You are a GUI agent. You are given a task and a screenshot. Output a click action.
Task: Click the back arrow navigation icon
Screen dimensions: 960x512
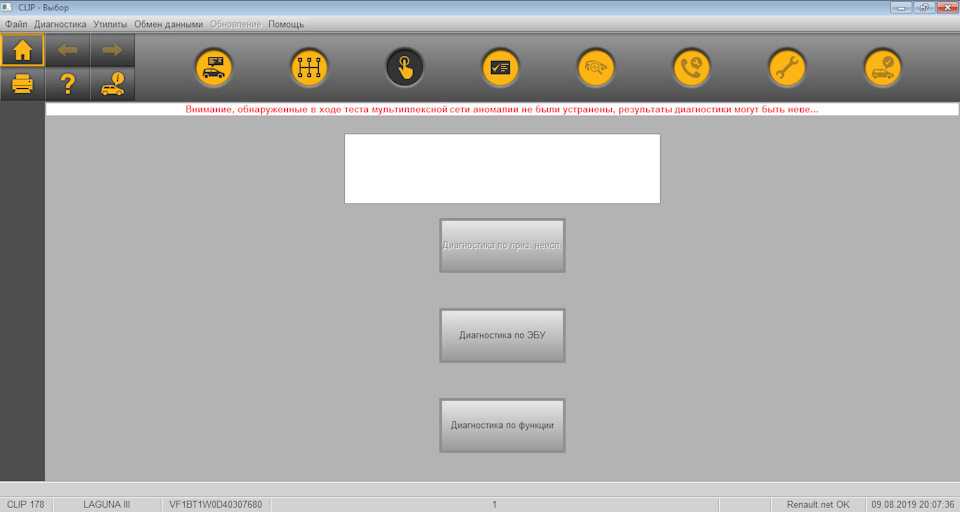[x=67, y=50]
